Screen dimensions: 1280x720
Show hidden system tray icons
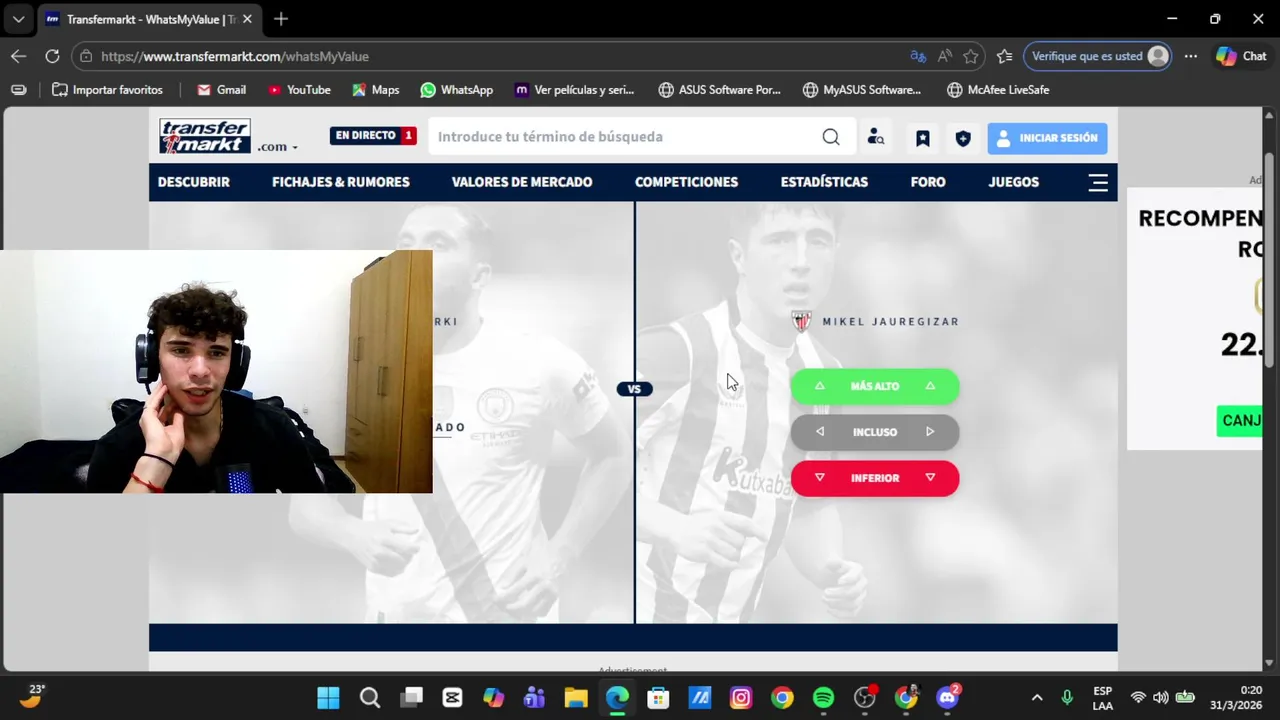1037,698
